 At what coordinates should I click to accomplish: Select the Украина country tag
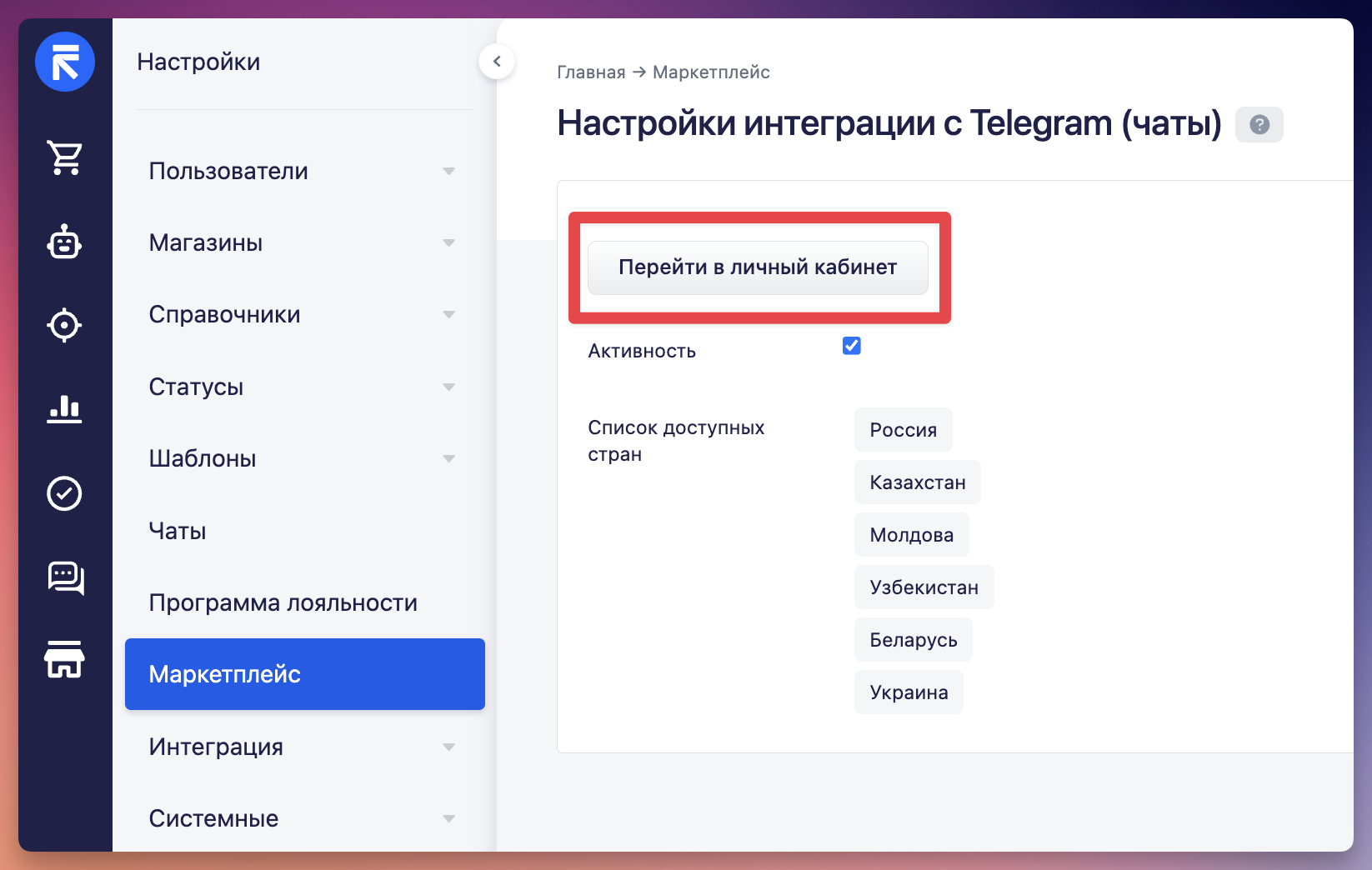pyautogui.click(x=909, y=692)
